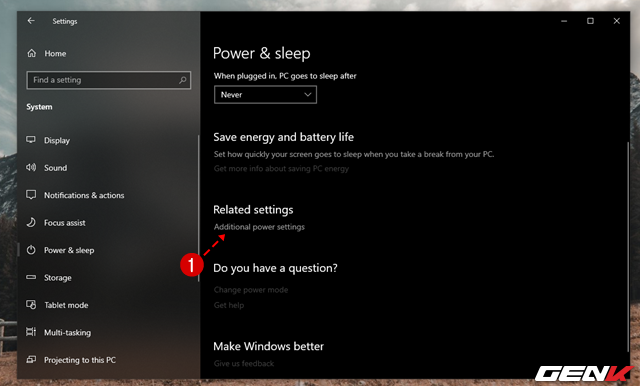Click the Related settings heading
Screen dimensions: 640x386
(x=253, y=210)
